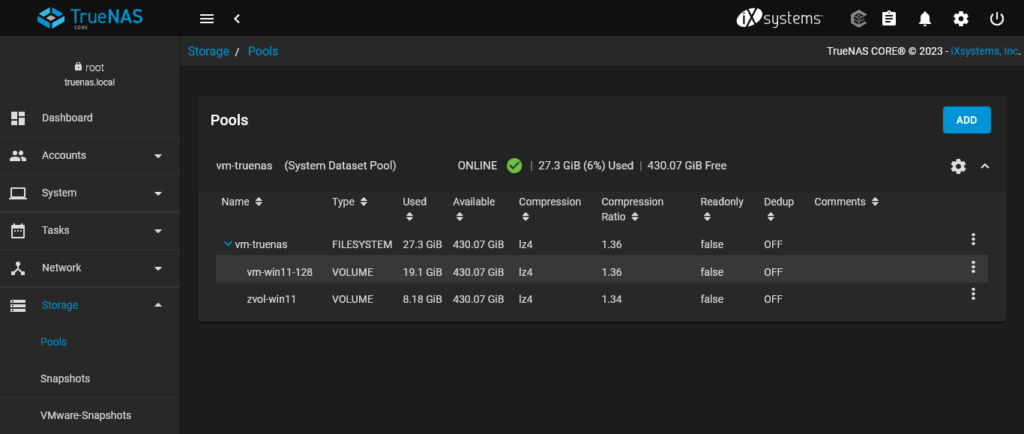The image size is (1024, 434).
Task: Collapse the vm-truenas pool panel
Action: tap(985, 166)
